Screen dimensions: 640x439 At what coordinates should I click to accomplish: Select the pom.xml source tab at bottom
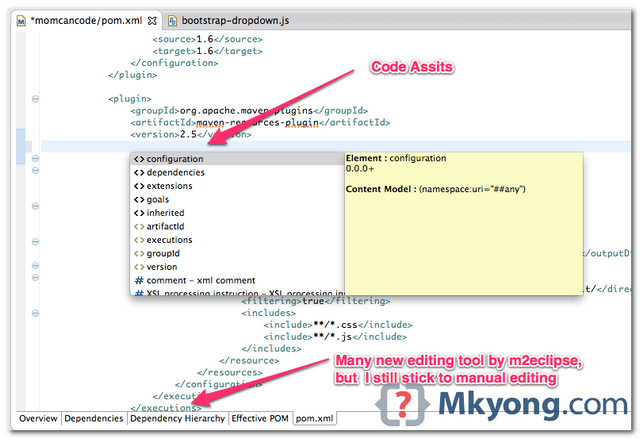click(314, 418)
